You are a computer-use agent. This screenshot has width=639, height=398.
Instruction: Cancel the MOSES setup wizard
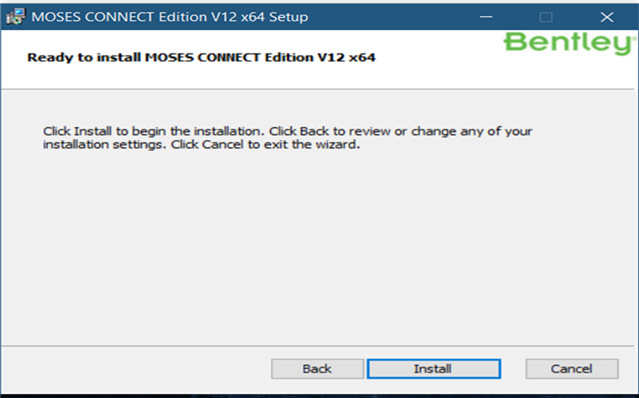pyautogui.click(x=572, y=369)
